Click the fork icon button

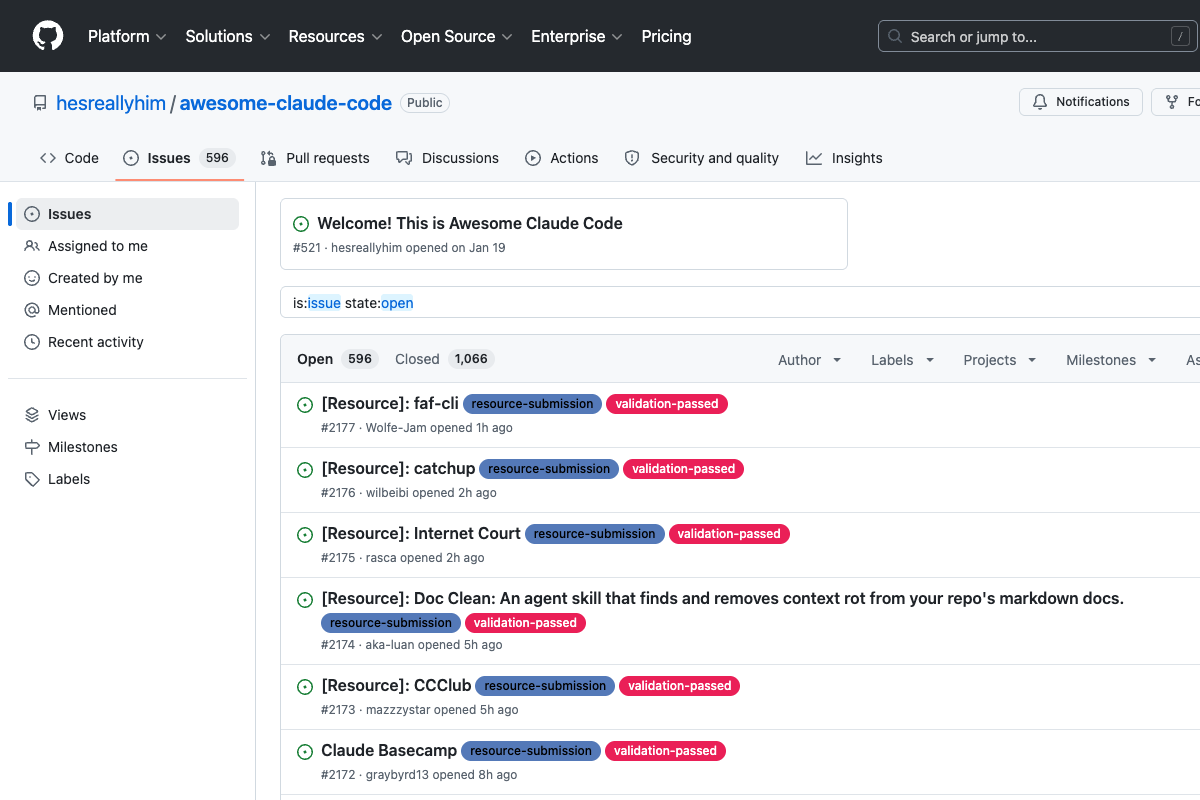(x=1172, y=102)
